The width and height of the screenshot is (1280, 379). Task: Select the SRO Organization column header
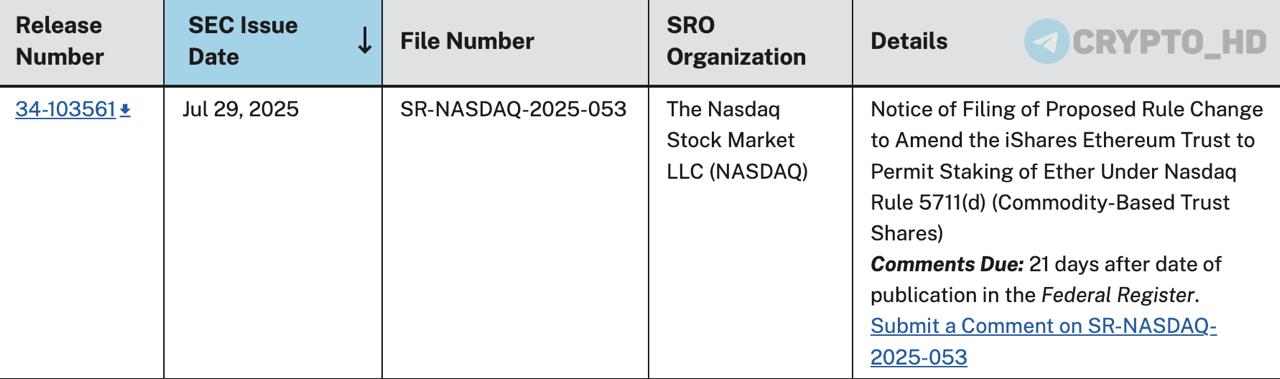coord(736,42)
